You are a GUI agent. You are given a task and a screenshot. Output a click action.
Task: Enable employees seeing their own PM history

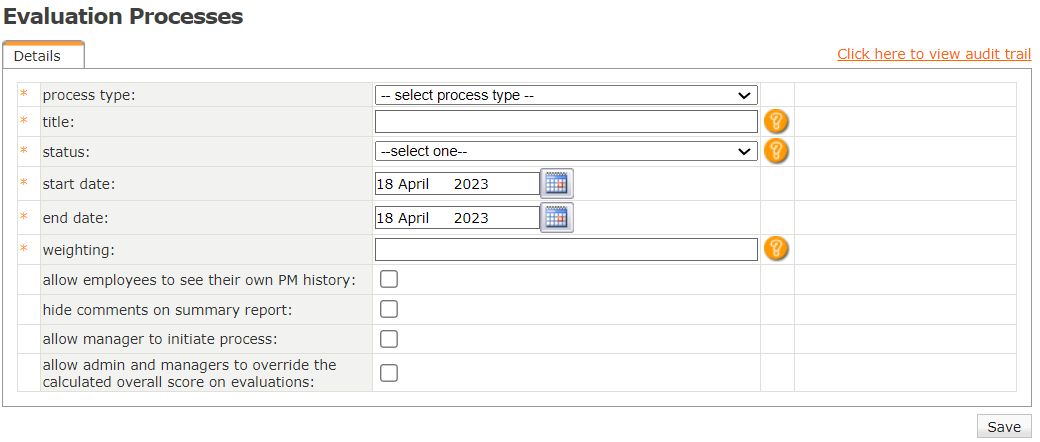click(x=389, y=279)
